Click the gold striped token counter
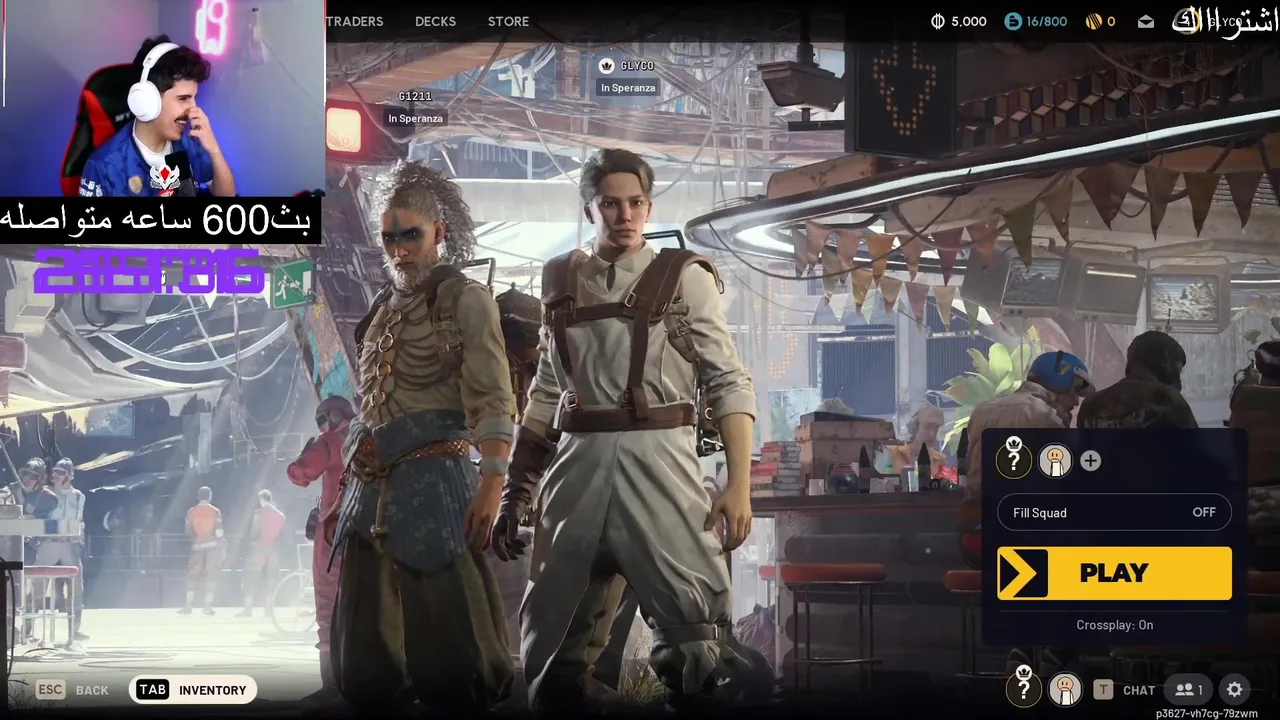1280x720 pixels. (1100, 21)
